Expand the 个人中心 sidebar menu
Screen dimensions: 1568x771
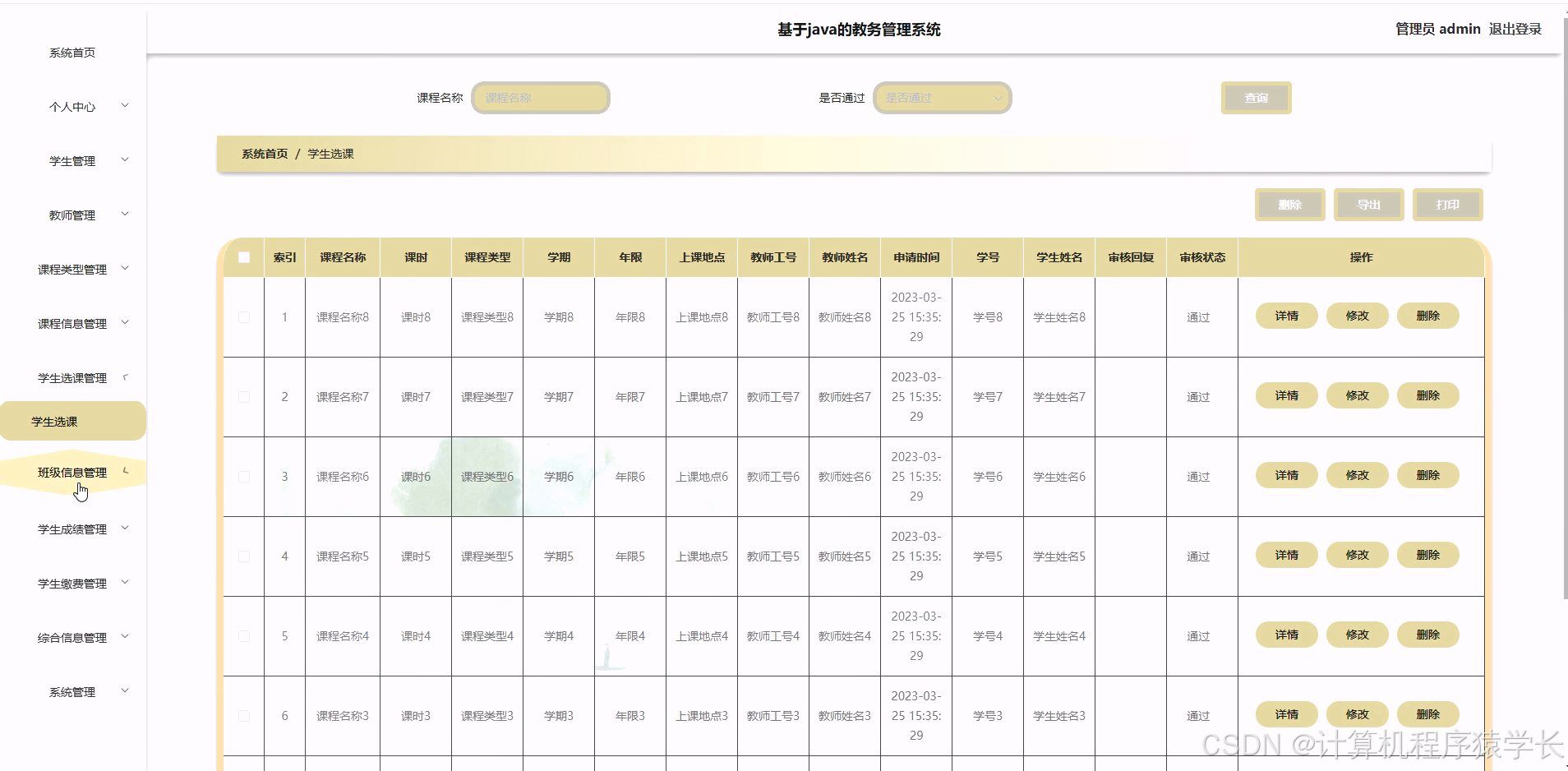pos(73,106)
